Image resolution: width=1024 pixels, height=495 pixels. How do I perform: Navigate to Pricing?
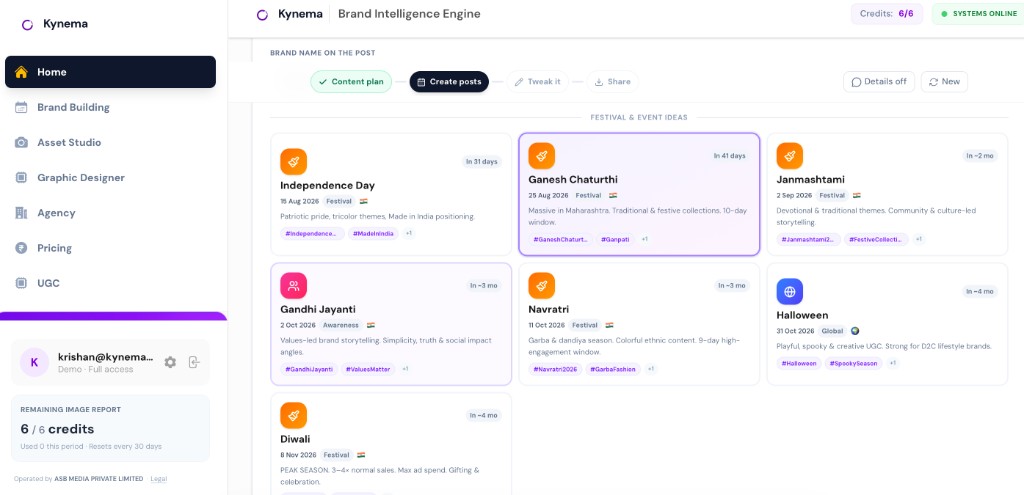click(110, 248)
